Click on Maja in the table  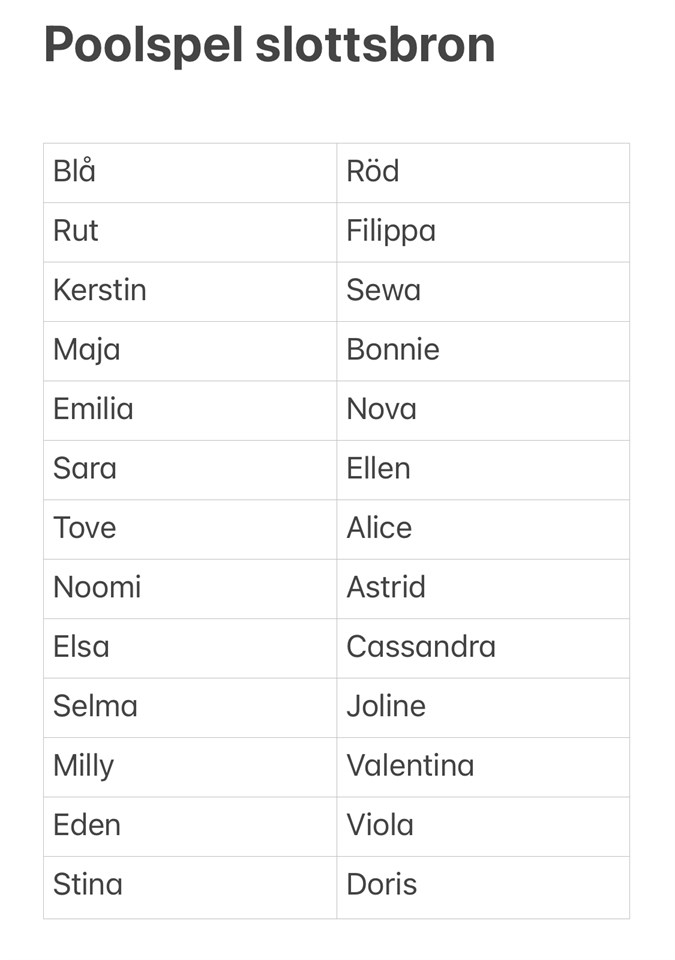[x=87, y=350]
